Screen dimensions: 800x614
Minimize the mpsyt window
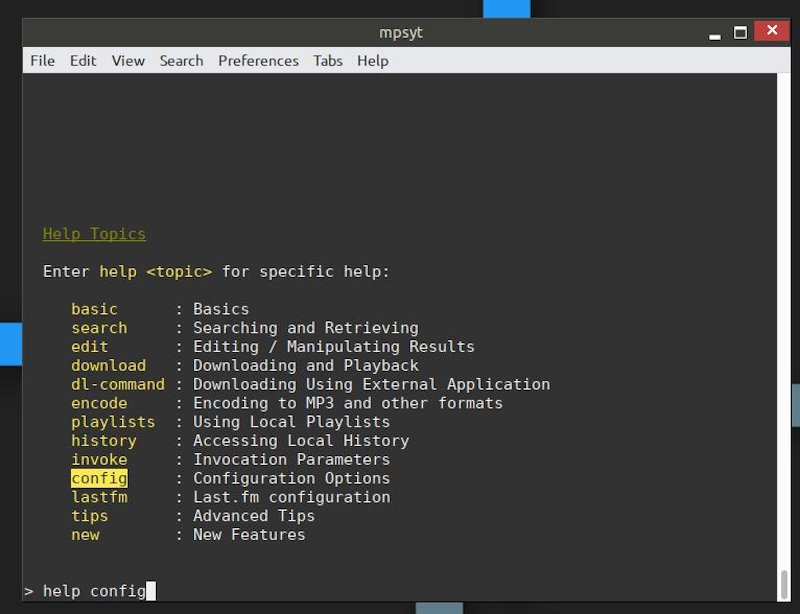[x=715, y=33]
